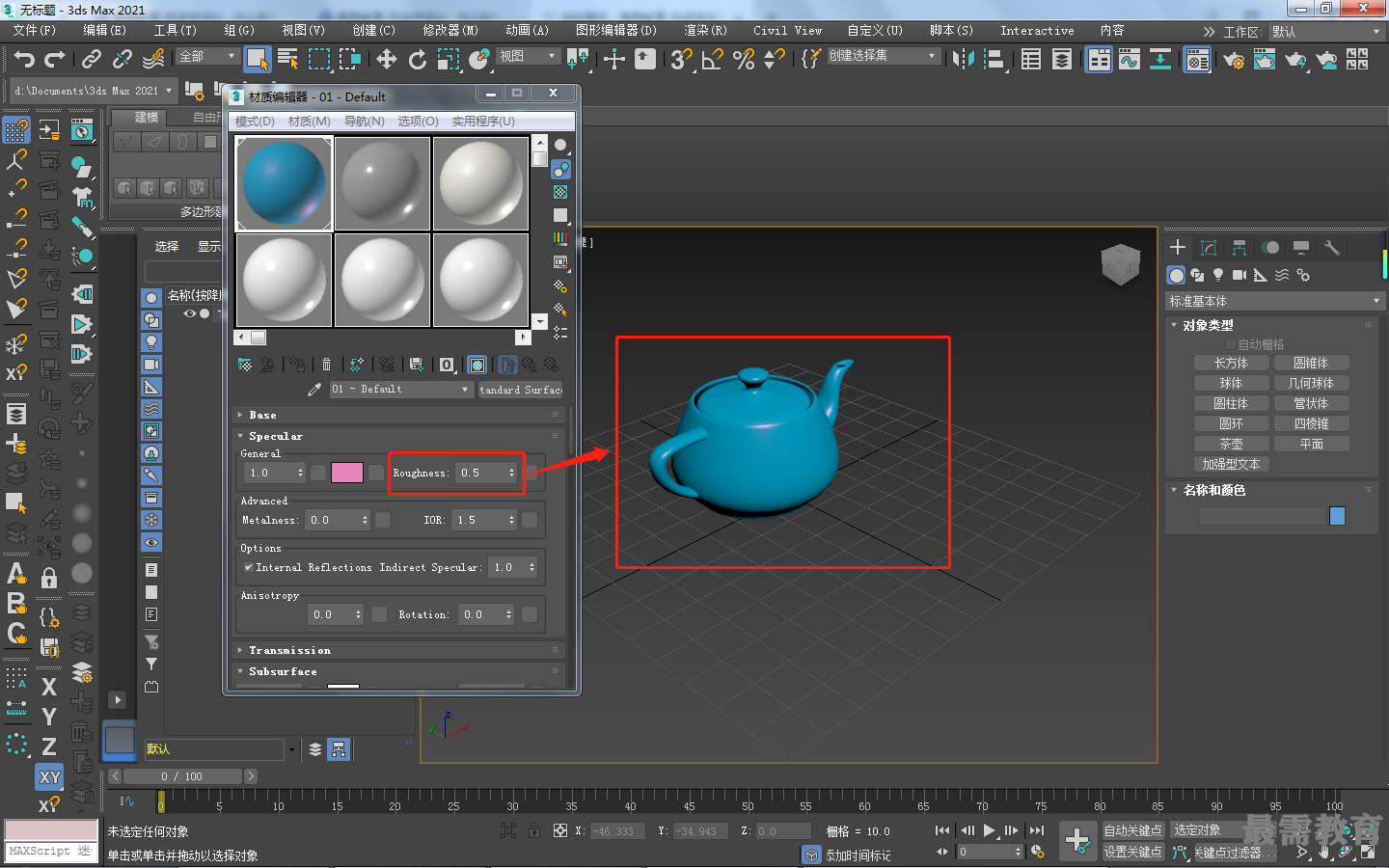Activate Select and Scale tool

coord(449,60)
